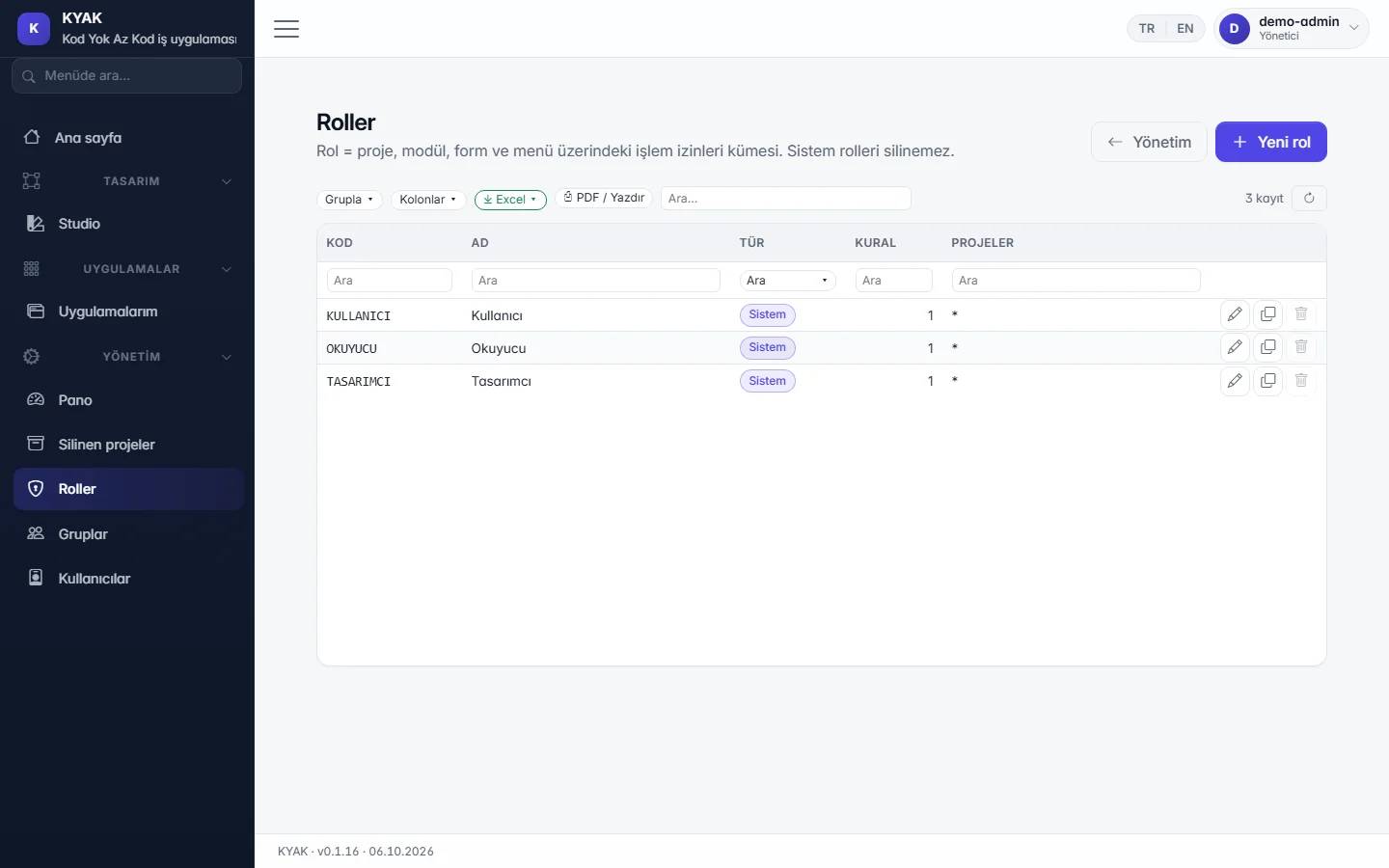
Task: Collapse the YÖNETİM sidebar section
Action: tap(127, 357)
